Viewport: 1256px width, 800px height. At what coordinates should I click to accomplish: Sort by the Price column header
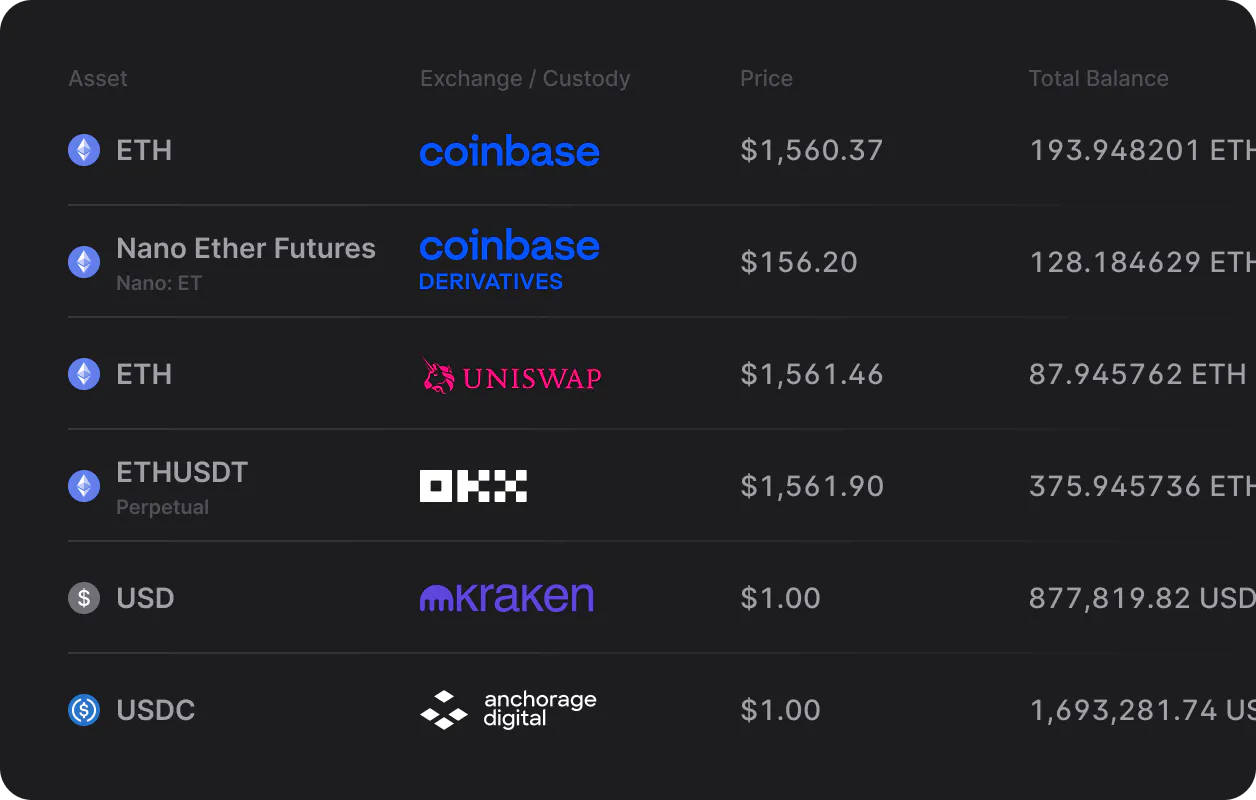coord(766,79)
